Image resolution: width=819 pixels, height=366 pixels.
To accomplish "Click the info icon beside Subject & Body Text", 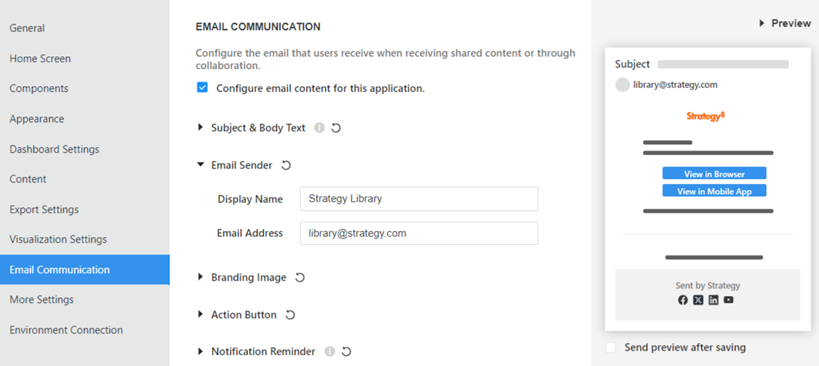I will [x=320, y=128].
